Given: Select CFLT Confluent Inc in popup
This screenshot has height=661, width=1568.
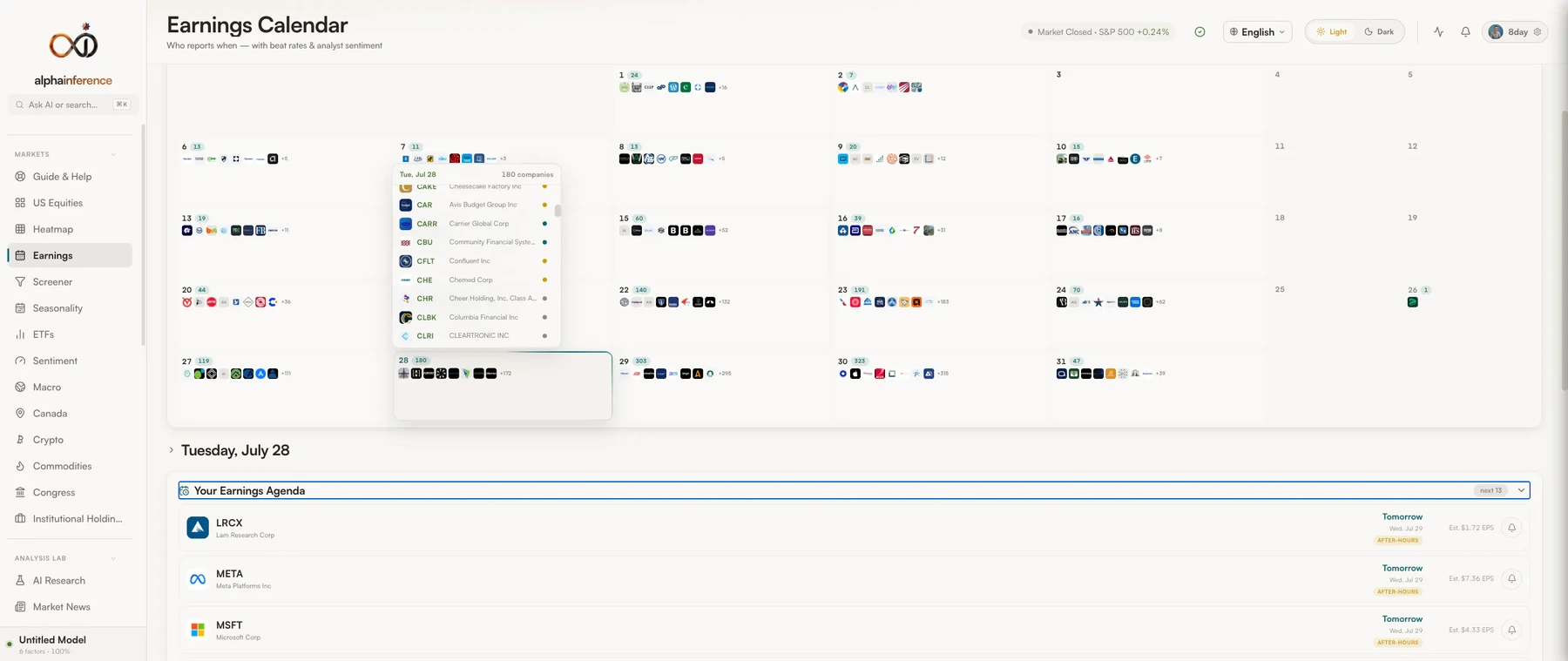Looking at the screenshot, I should point(474,261).
